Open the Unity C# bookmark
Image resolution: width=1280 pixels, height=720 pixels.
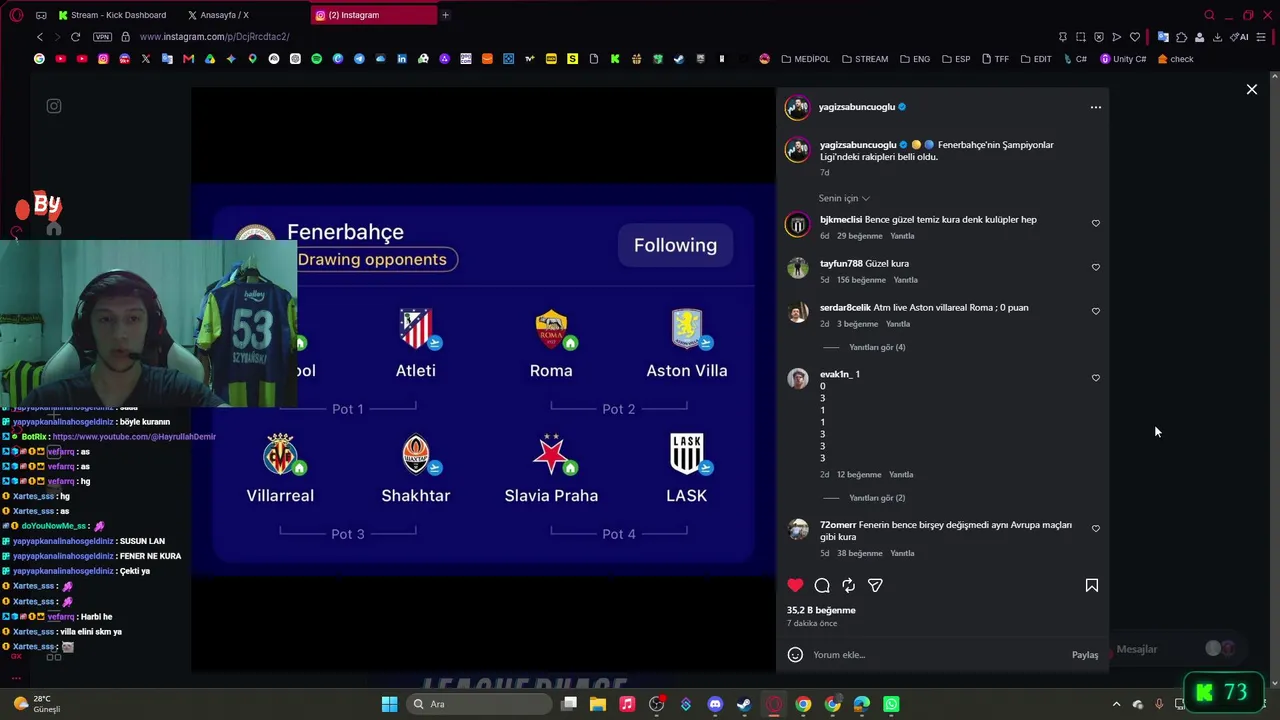[1123, 59]
